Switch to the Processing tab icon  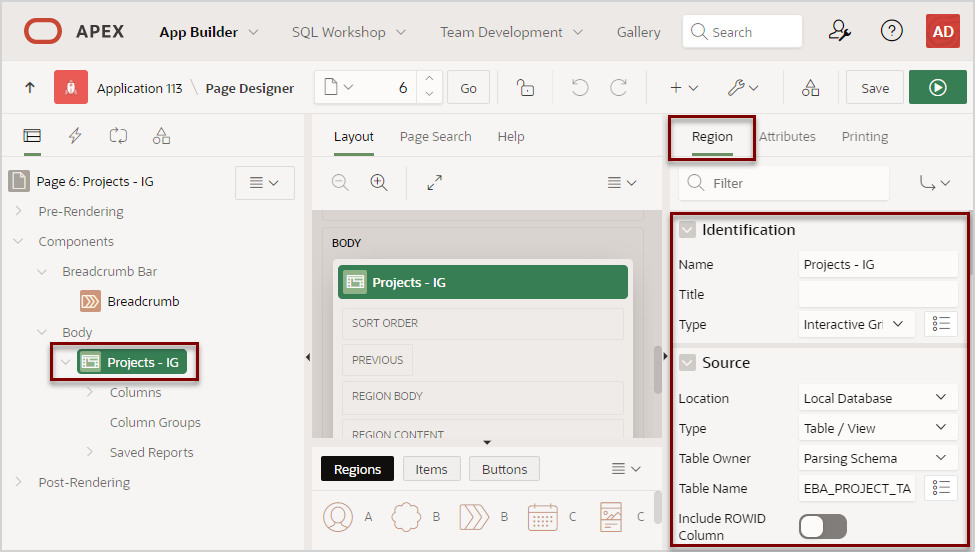click(118, 136)
